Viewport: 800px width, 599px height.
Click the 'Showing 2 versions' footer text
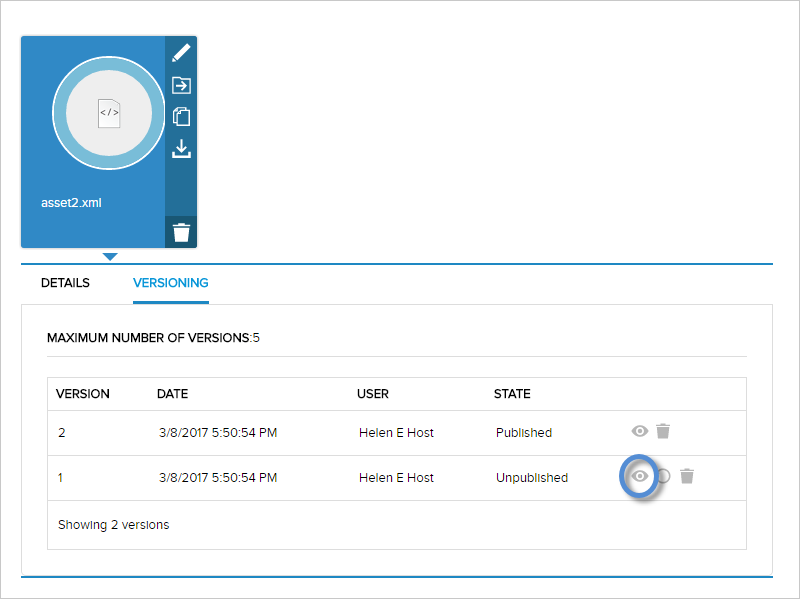click(x=113, y=525)
